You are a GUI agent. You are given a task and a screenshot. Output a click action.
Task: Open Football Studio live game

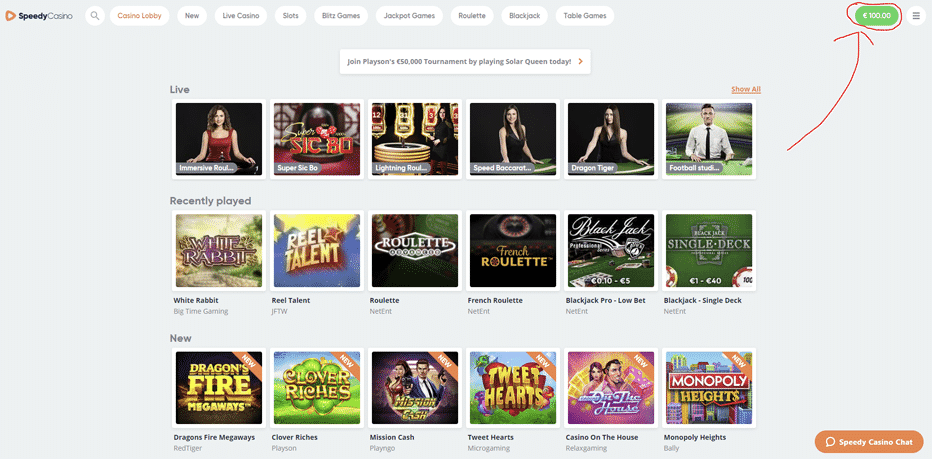[x=709, y=139]
